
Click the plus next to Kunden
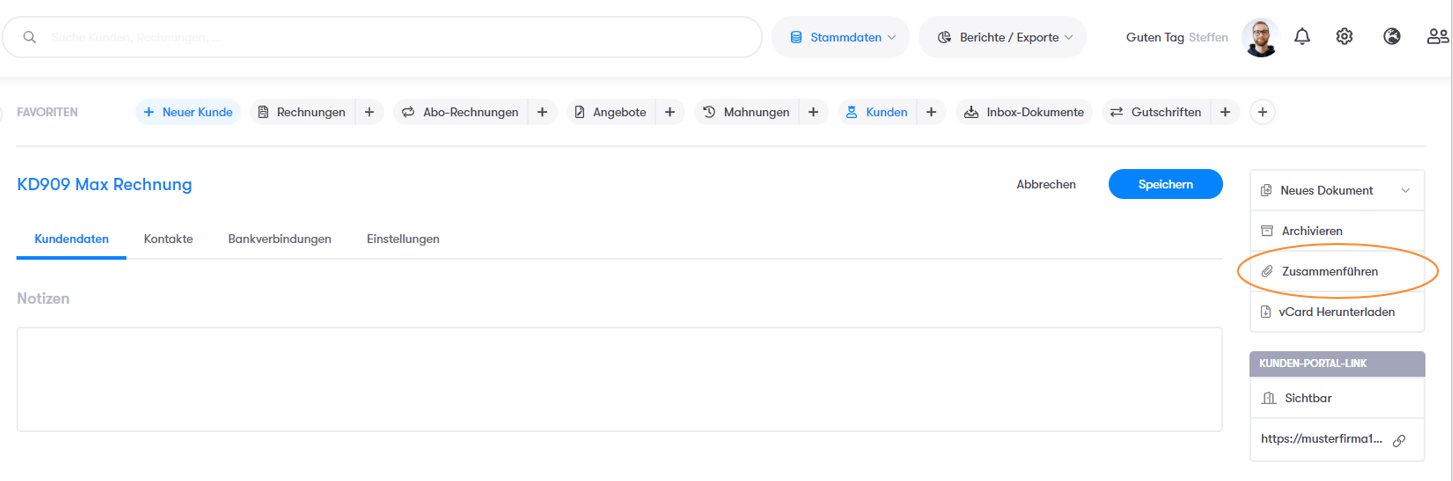coord(931,112)
